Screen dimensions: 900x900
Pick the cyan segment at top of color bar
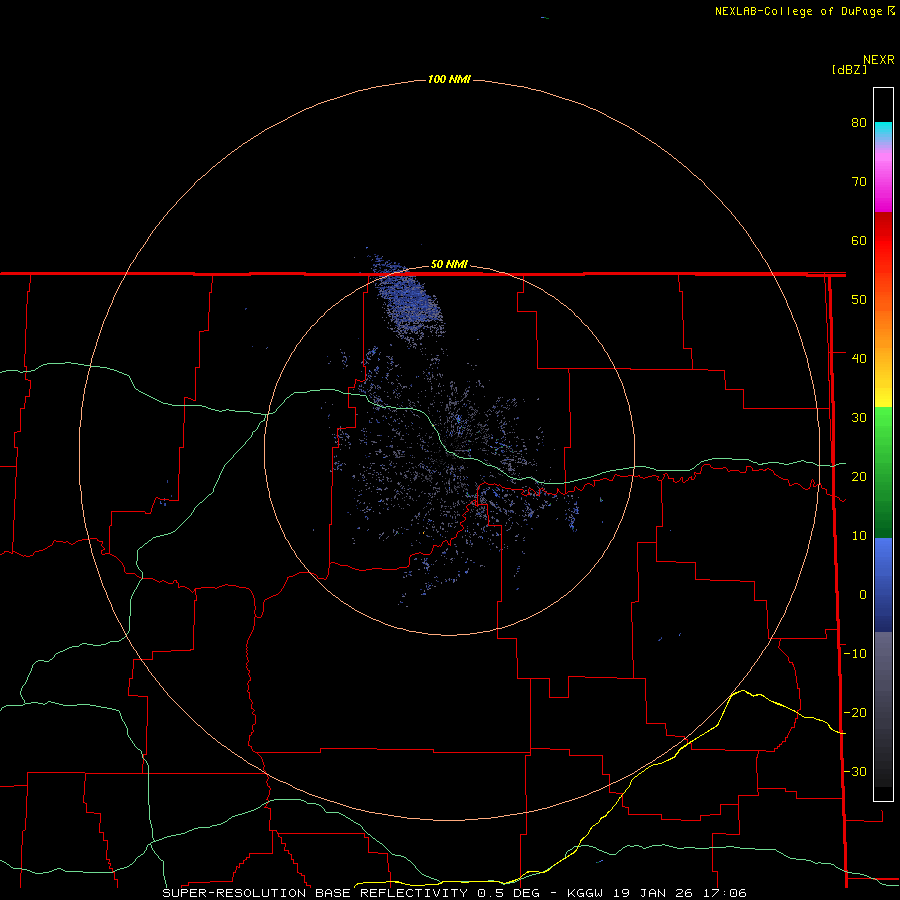[883, 131]
